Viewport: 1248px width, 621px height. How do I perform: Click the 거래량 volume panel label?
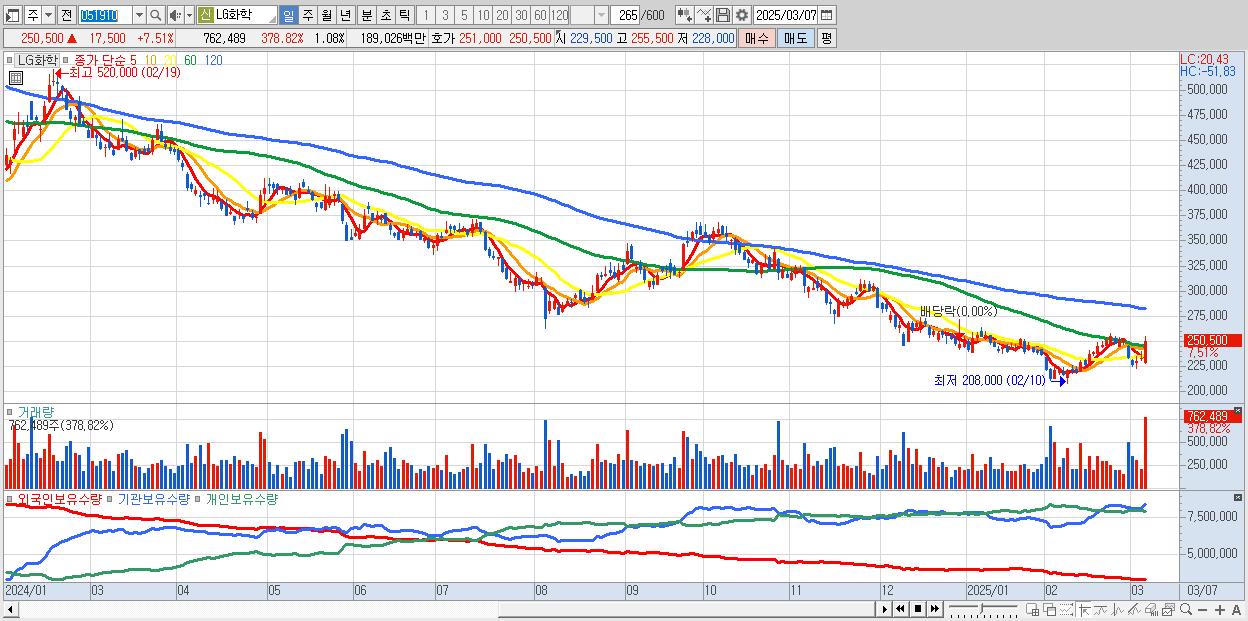click(35, 412)
